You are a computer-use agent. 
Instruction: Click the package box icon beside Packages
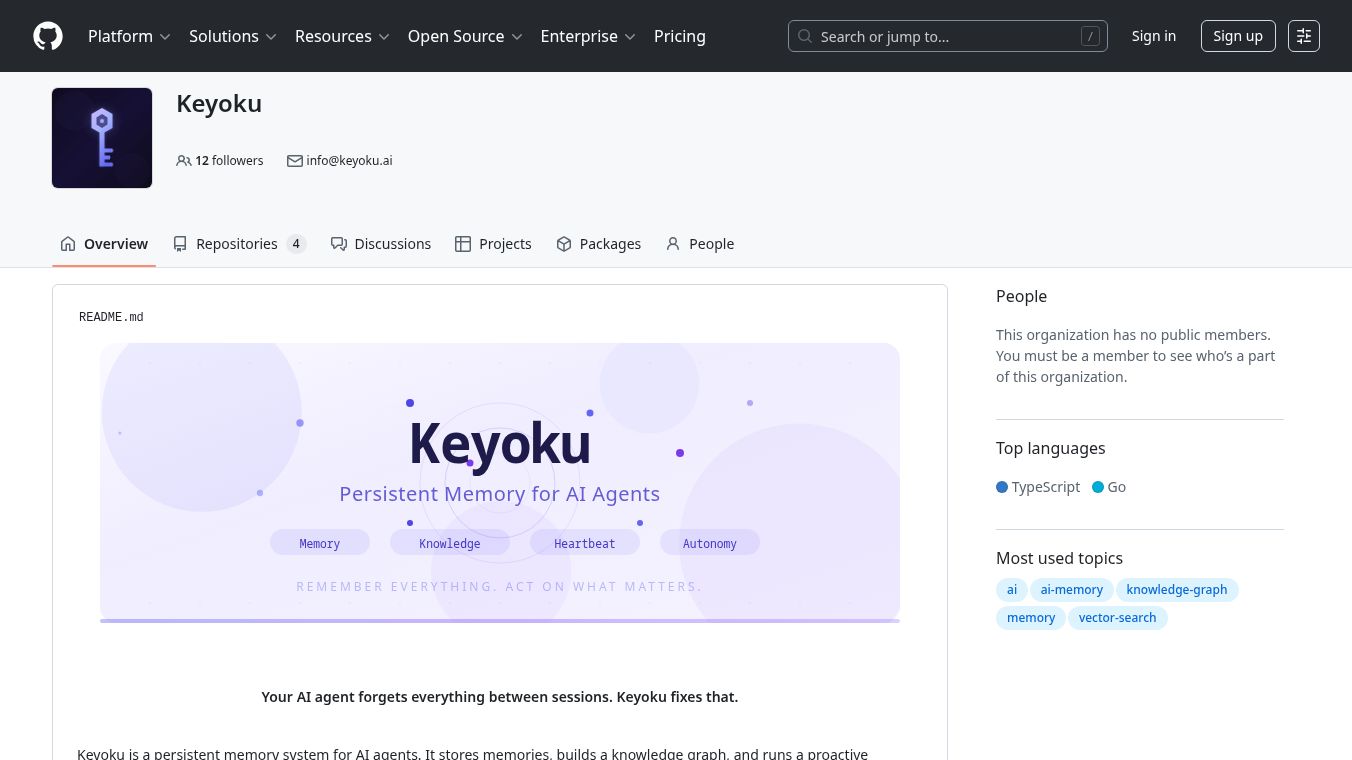tap(564, 243)
